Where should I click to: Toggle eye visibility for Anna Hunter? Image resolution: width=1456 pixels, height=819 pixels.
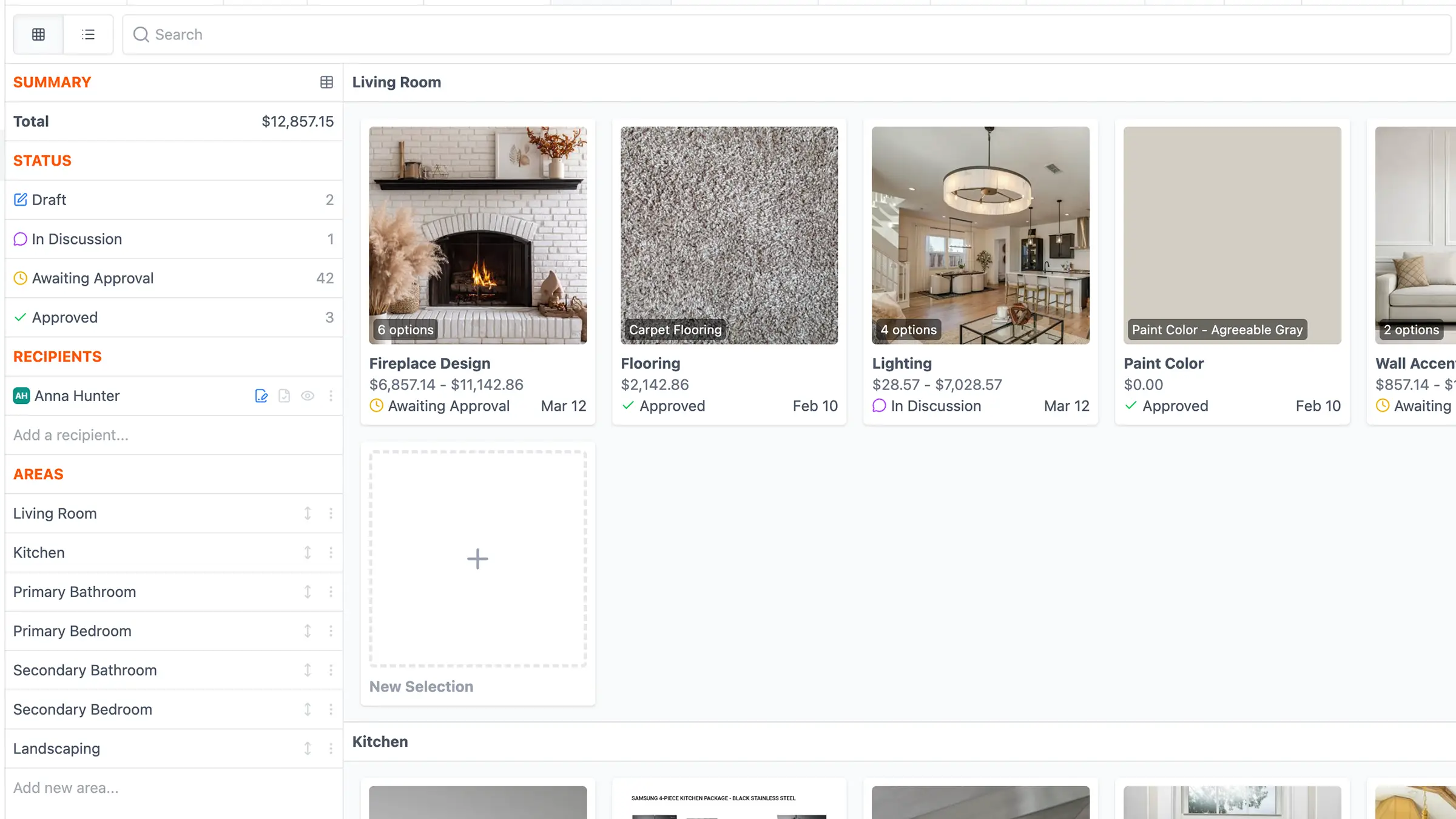click(308, 396)
